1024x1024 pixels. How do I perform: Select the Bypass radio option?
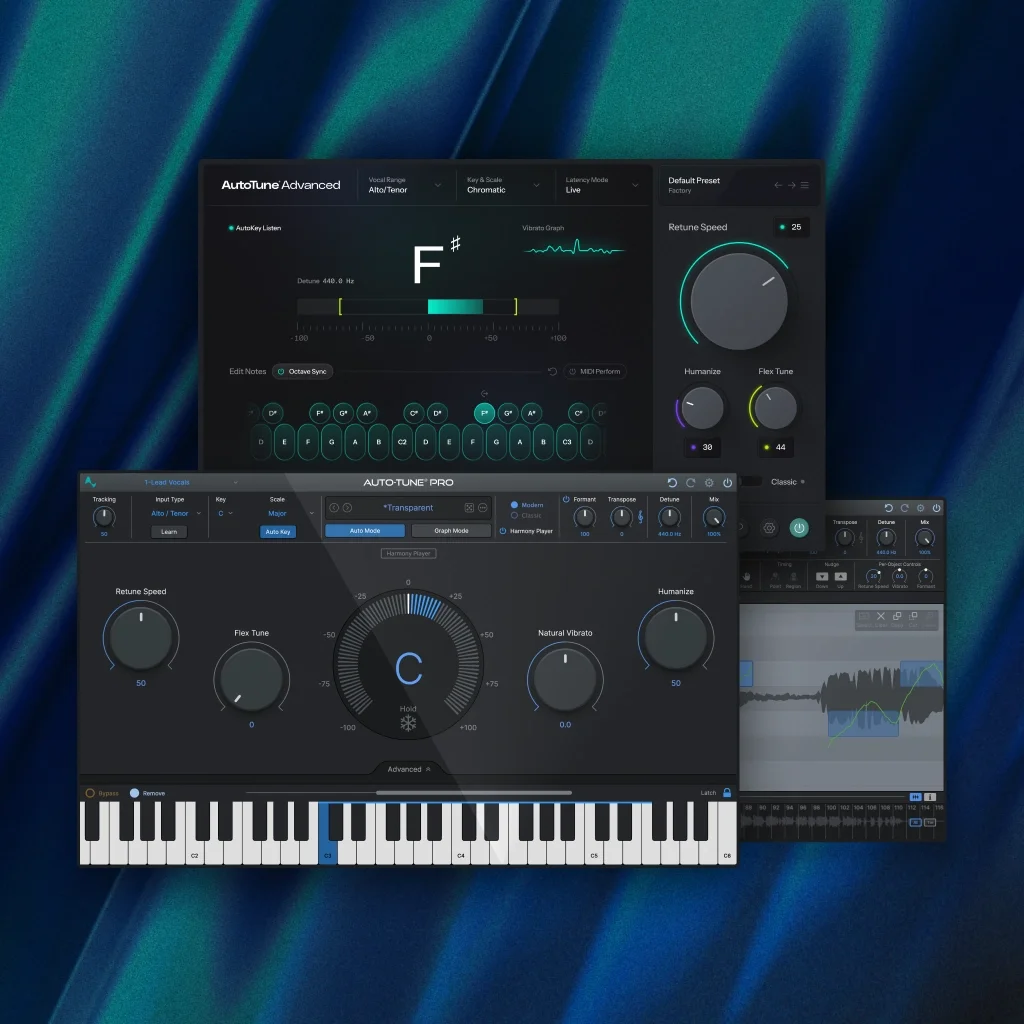(x=90, y=793)
